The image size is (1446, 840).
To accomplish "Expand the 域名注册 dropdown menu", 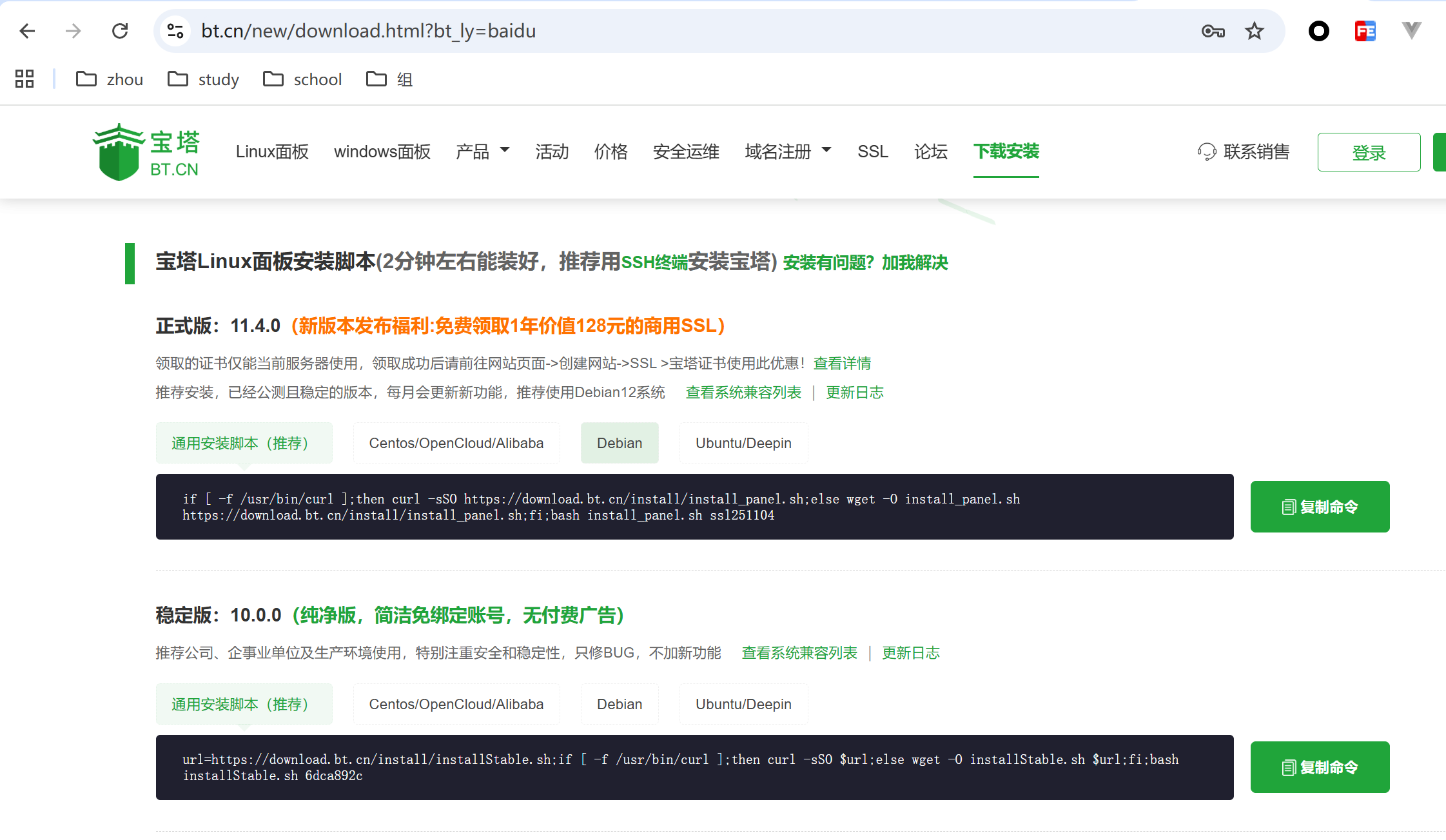I will pos(787,151).
